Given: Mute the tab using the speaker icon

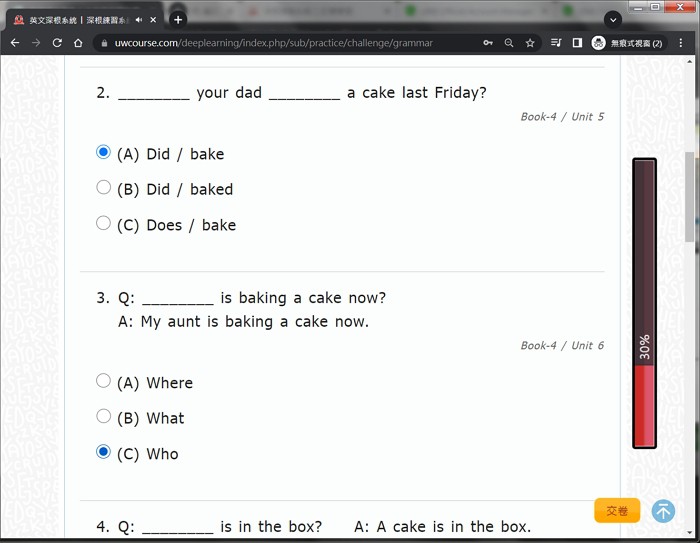Looking at the screenshot, I should pos(139,19).
